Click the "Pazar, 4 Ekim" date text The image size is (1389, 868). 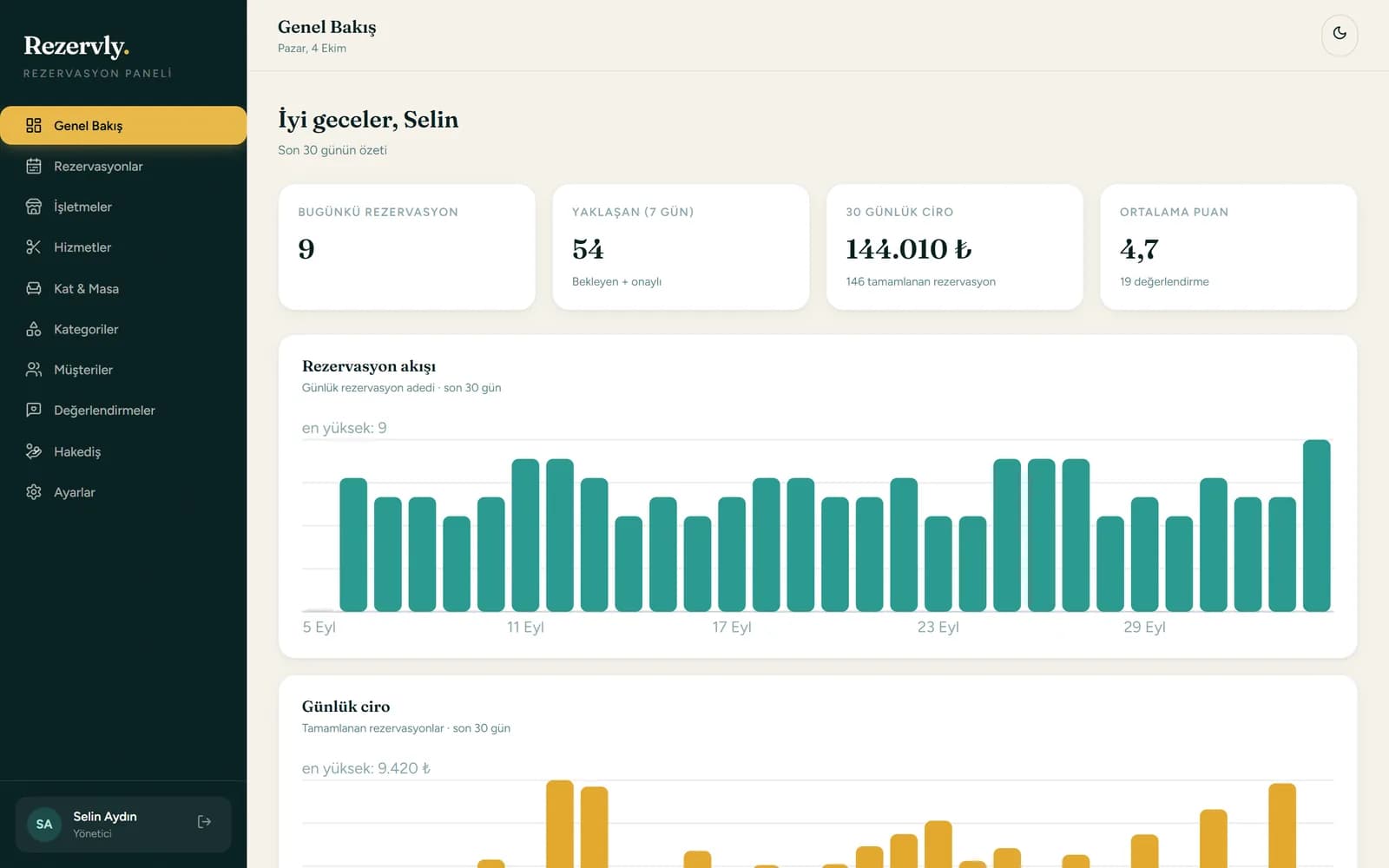pyautogui.click(x=312, y=49)
